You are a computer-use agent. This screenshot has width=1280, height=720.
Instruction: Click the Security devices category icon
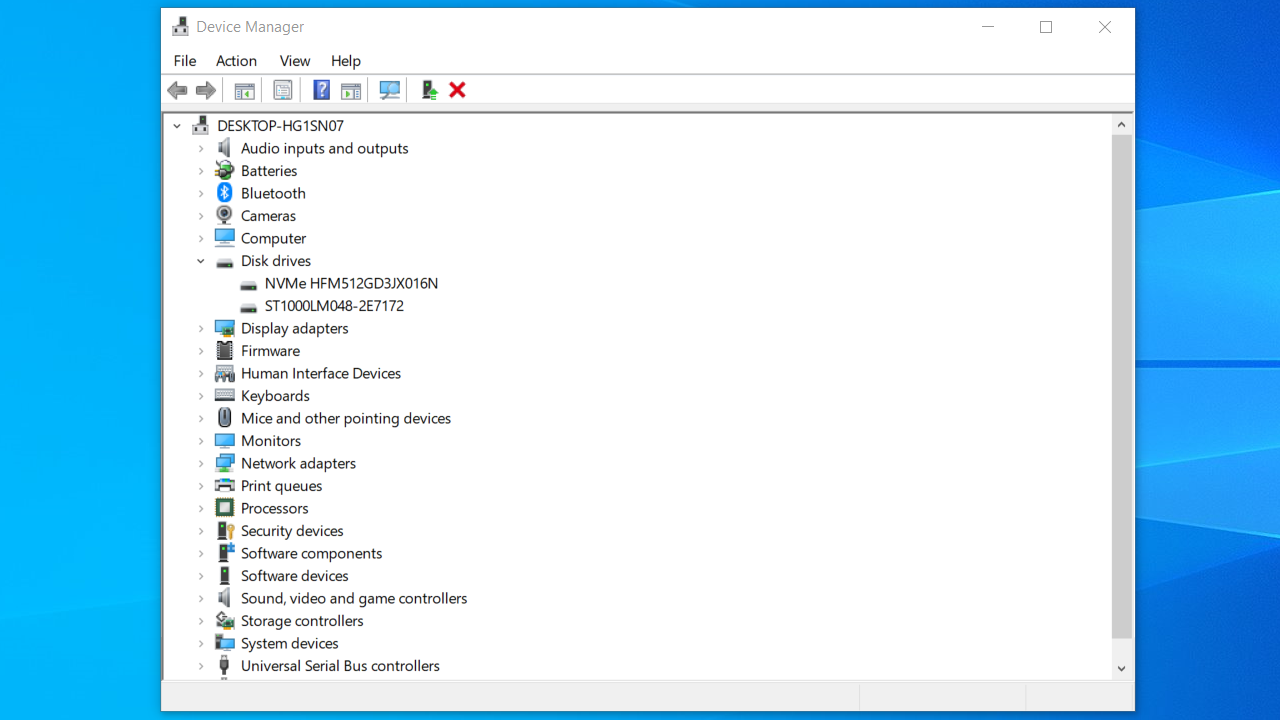[225, 531]
